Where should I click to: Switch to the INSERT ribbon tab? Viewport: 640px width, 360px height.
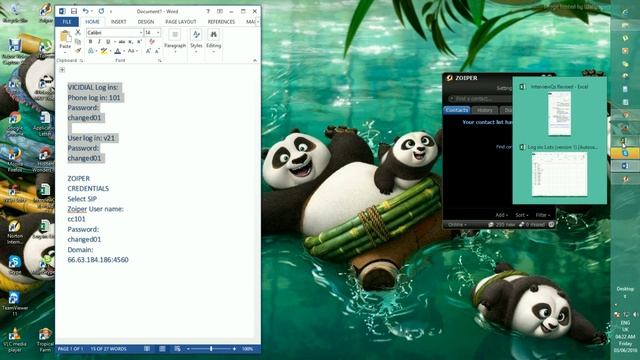click(x=118, y=22)
